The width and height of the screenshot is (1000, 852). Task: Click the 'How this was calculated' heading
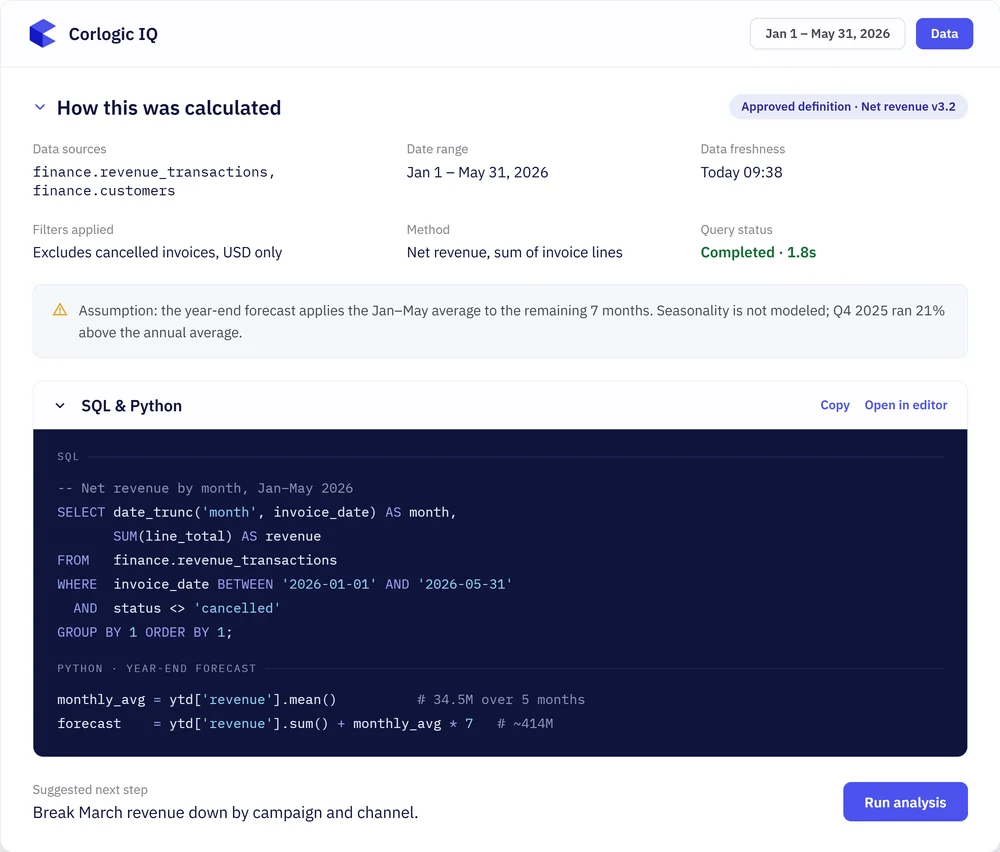169,108
